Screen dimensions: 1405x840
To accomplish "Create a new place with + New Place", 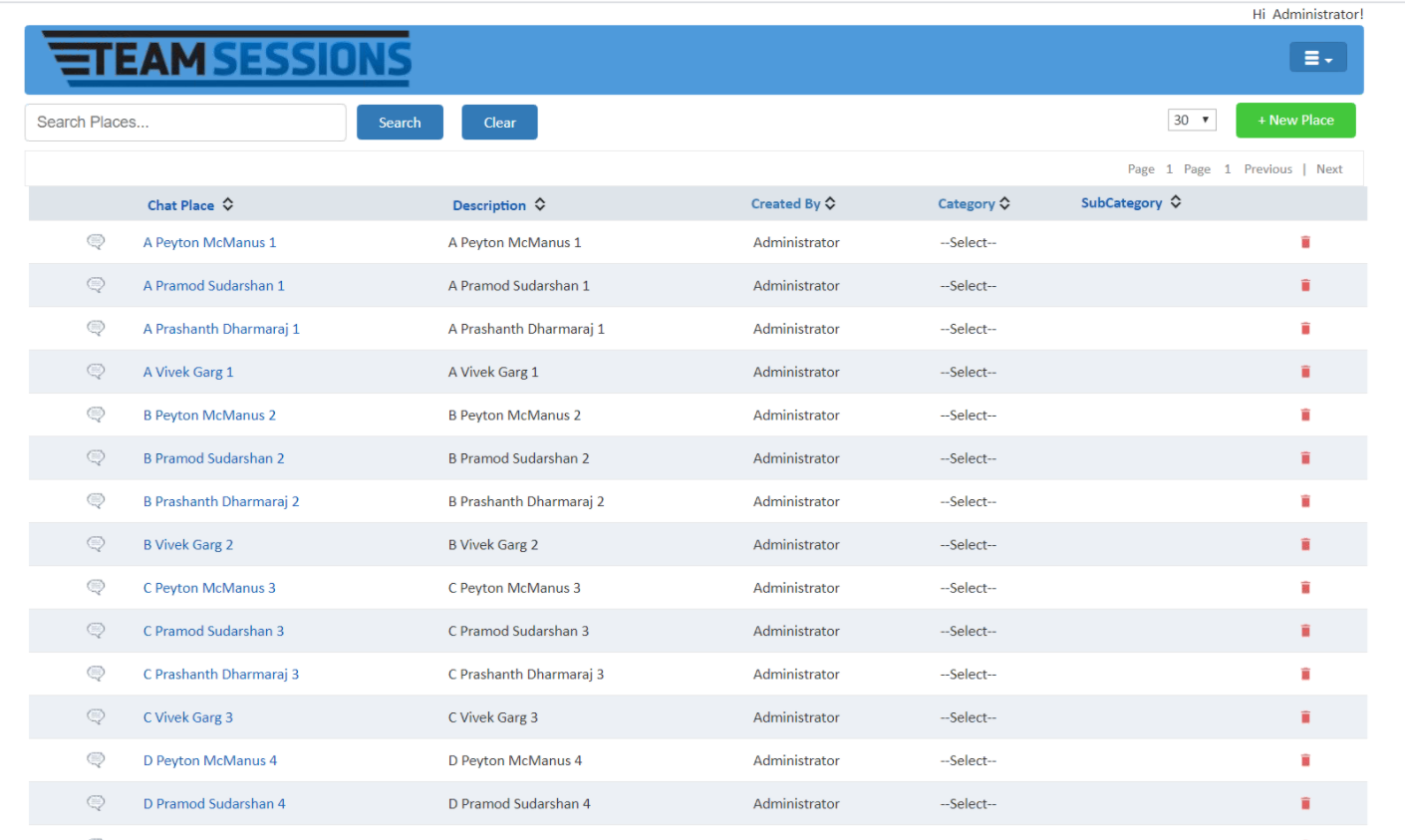I will click(x=1295, y=120).
